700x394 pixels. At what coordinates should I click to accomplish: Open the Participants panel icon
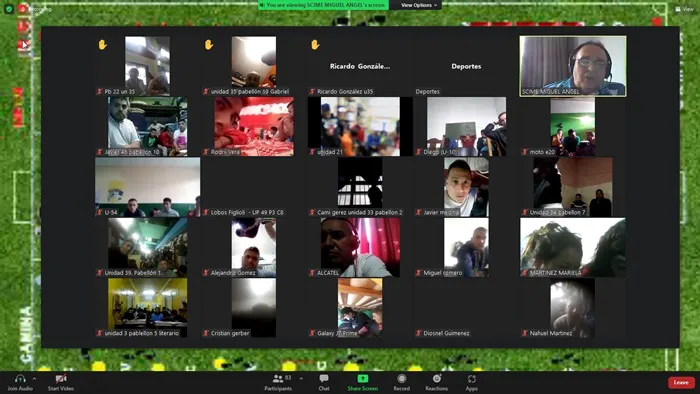278,379
